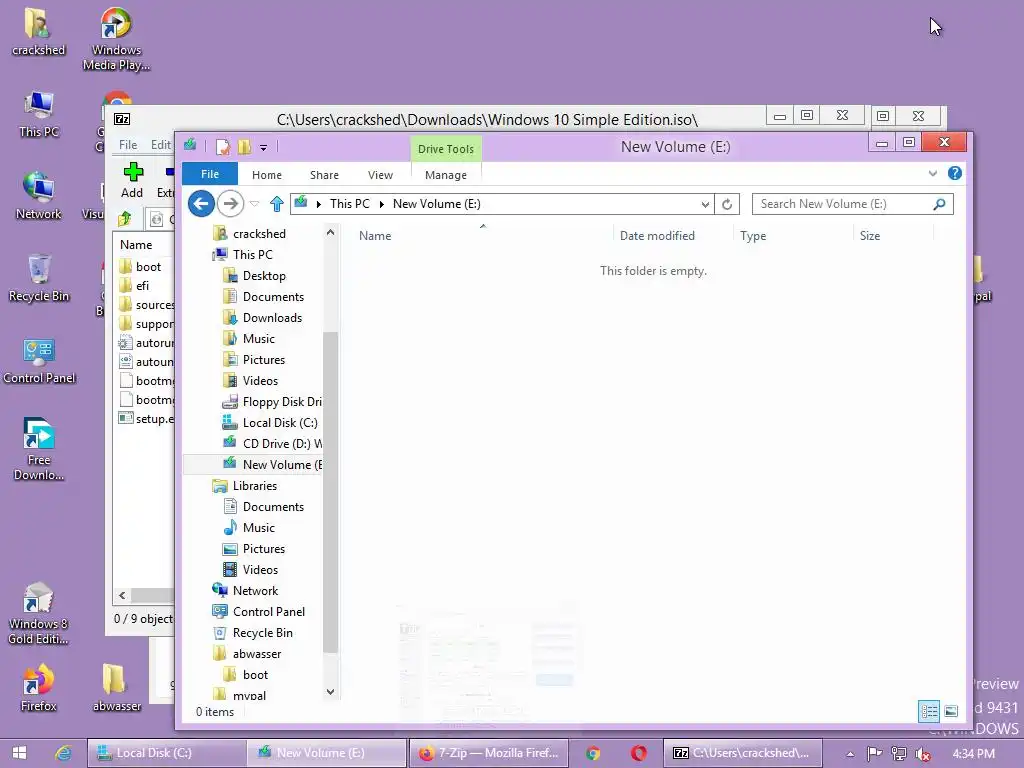Screen dimensions: 1024x768
Task: Select Windows 8 Gold Edition shortcut
Action: 39,614
